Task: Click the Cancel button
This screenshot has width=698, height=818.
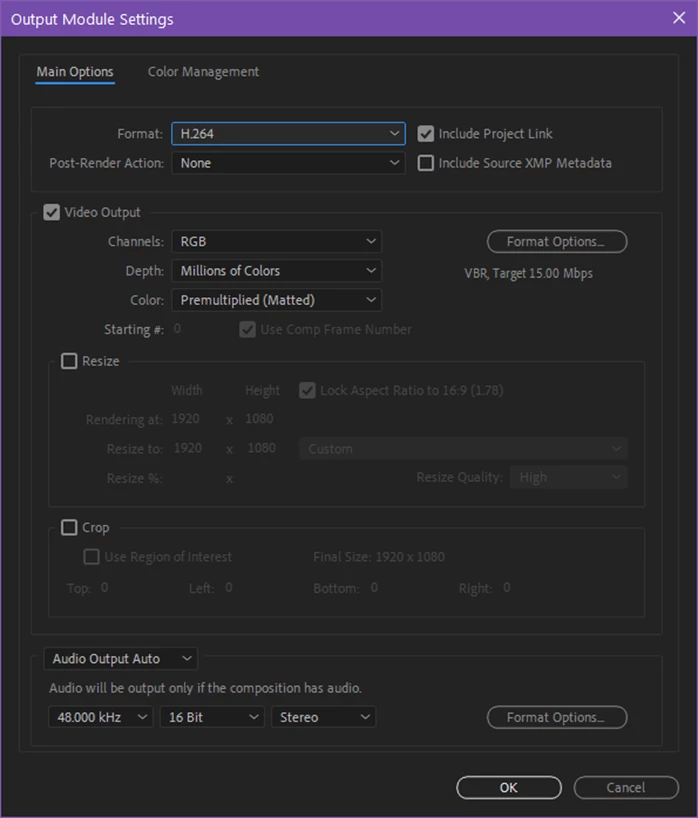Action: [x=626, y=787]
